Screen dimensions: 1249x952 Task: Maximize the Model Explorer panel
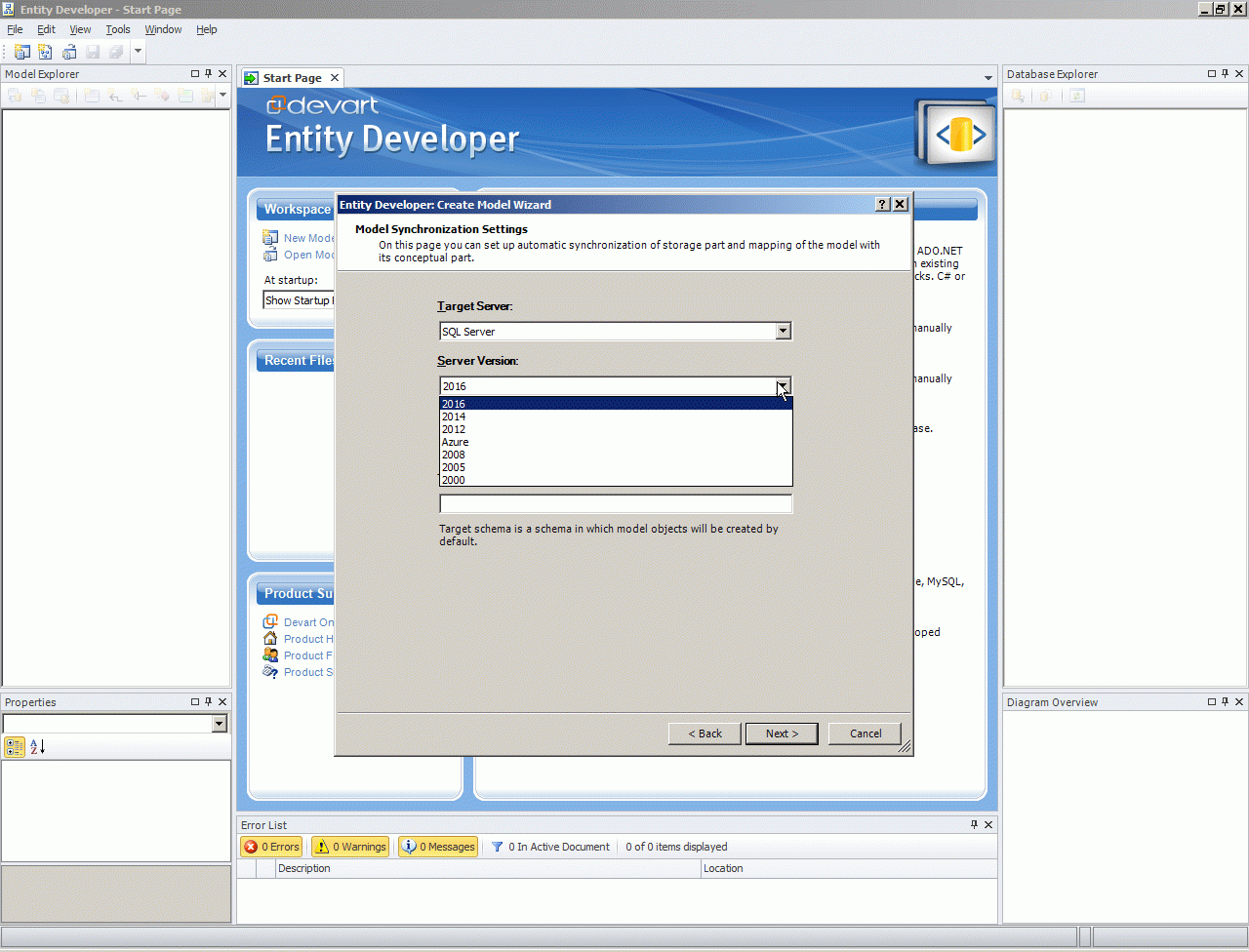[195, 74]
